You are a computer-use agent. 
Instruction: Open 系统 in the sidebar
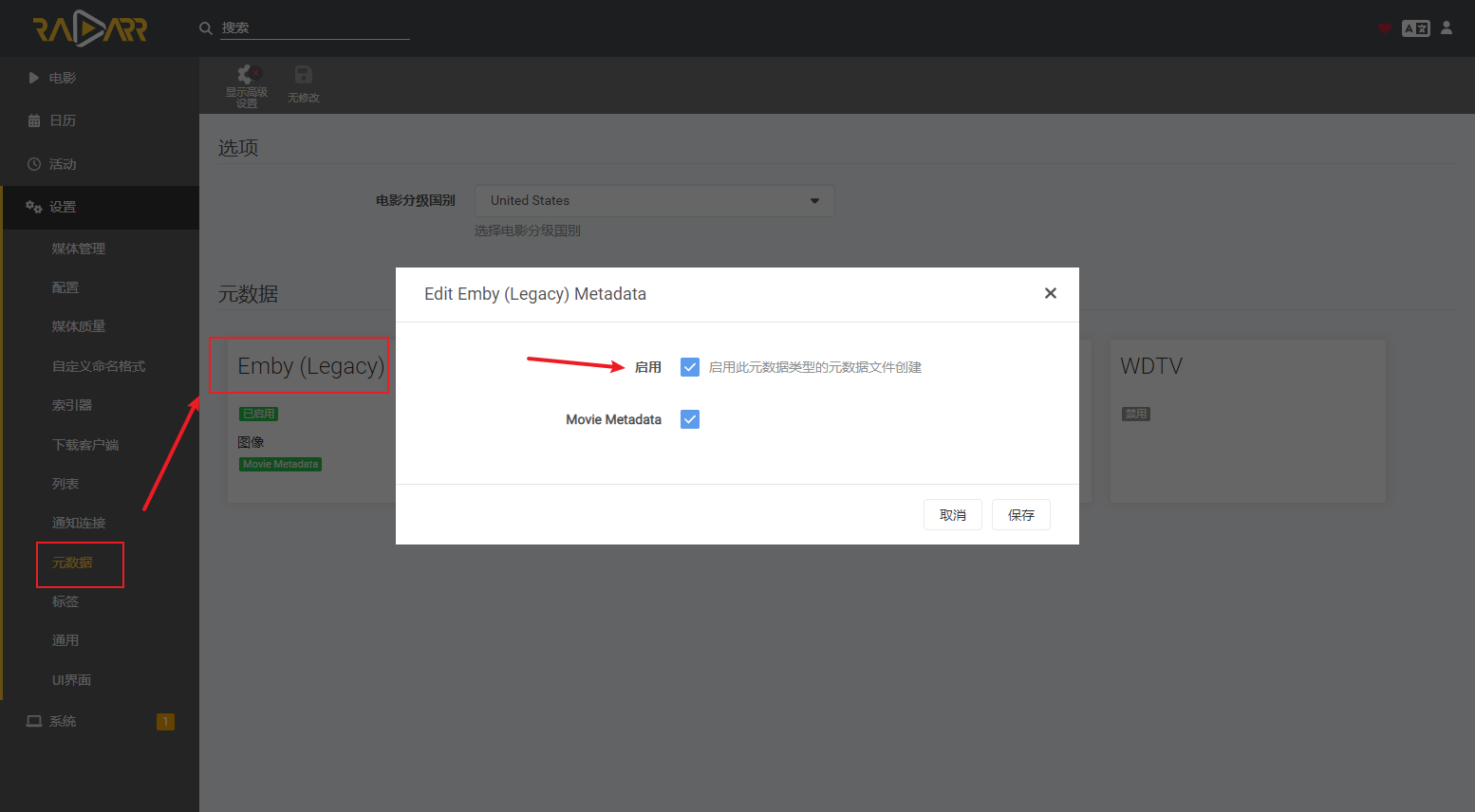point(100,721)
